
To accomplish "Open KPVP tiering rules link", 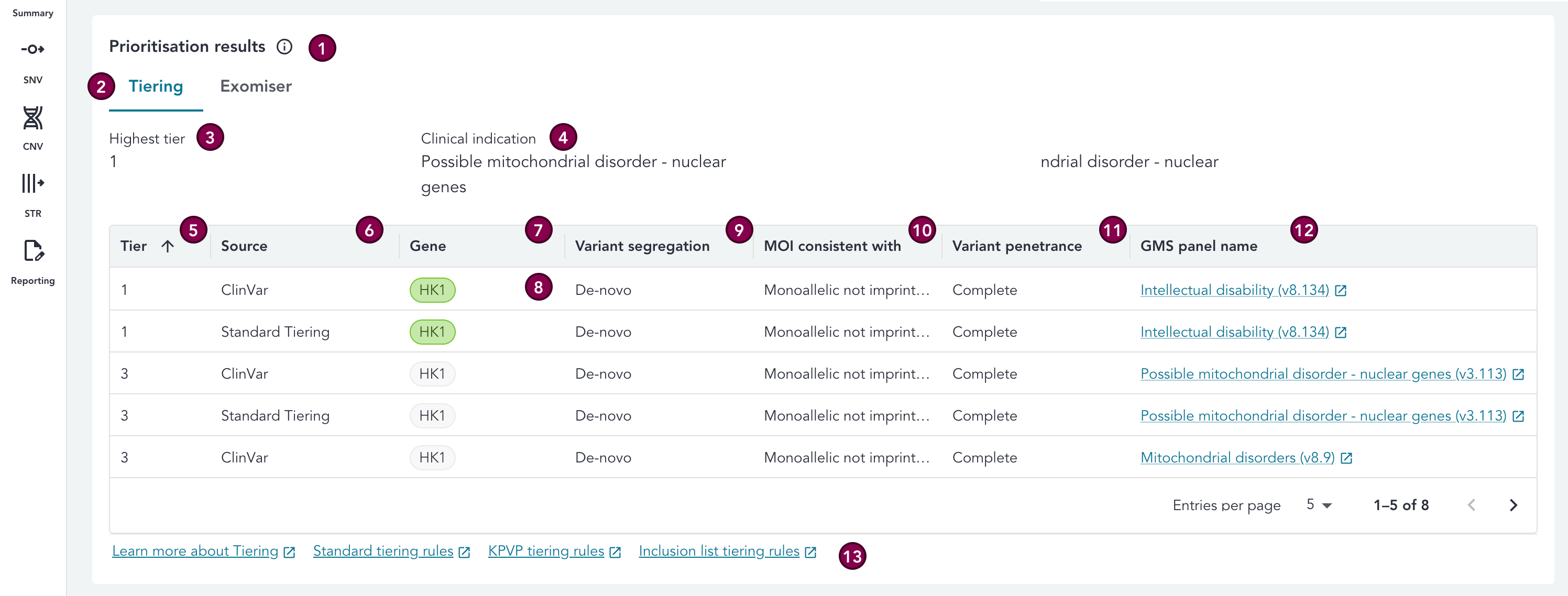I will coord(545,551).
